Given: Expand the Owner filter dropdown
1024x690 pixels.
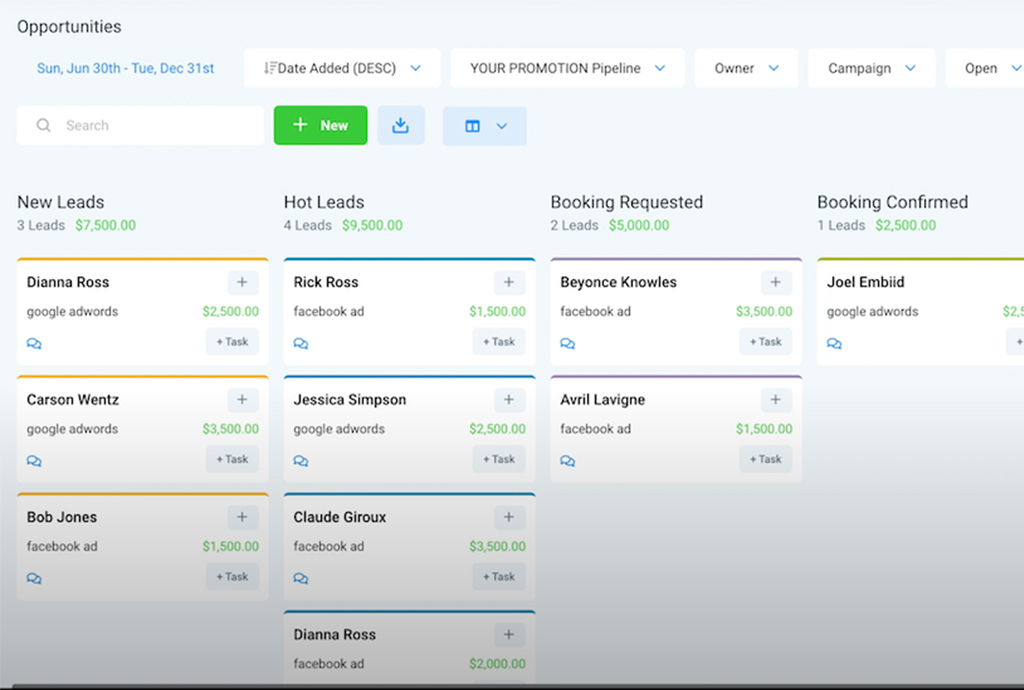Looking at the screenshot, I should click(x=746, y=68).
